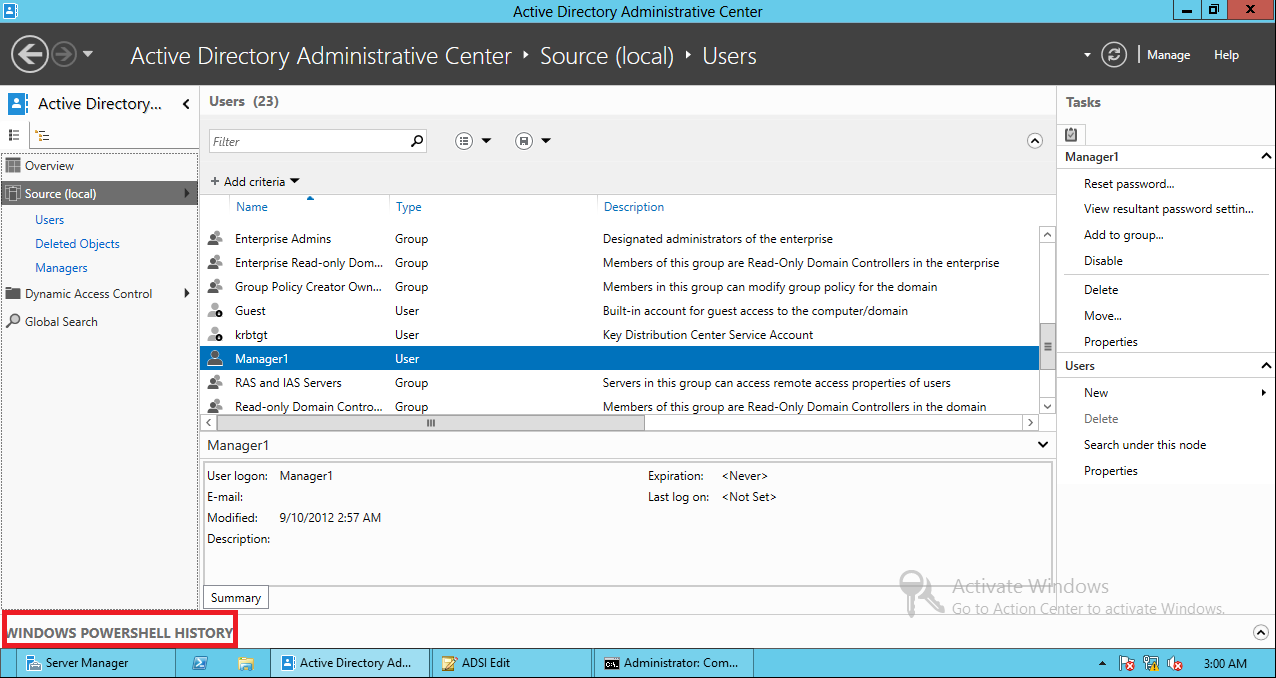Click the filter search magnifier icon
The image size is (1276, 678).
point(417,141)
